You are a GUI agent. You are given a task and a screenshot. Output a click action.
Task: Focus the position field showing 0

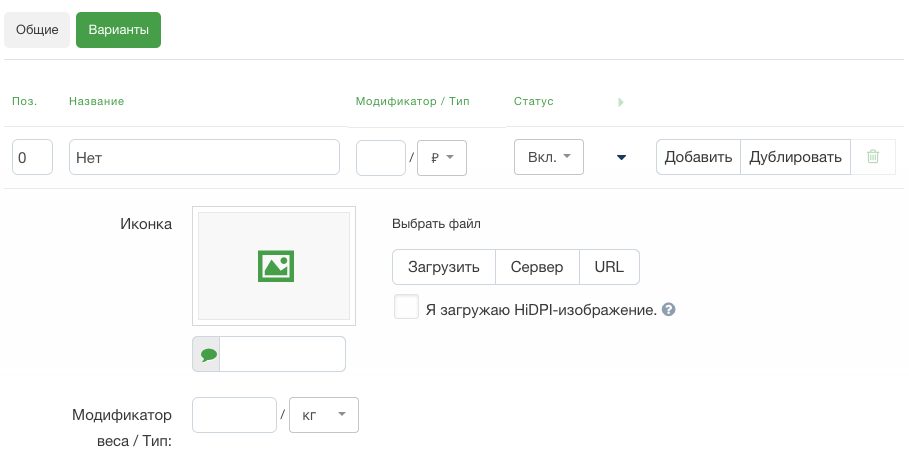32,157
